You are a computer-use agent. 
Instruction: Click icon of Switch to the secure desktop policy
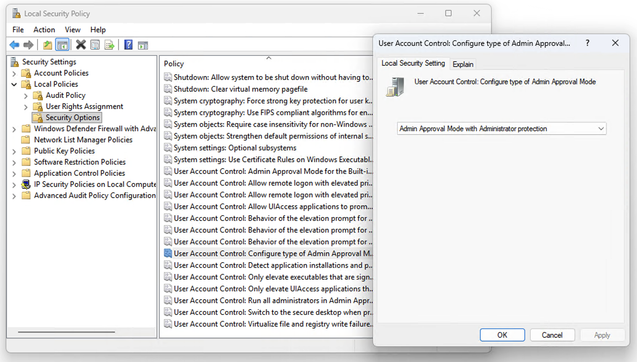click(168, 312)
